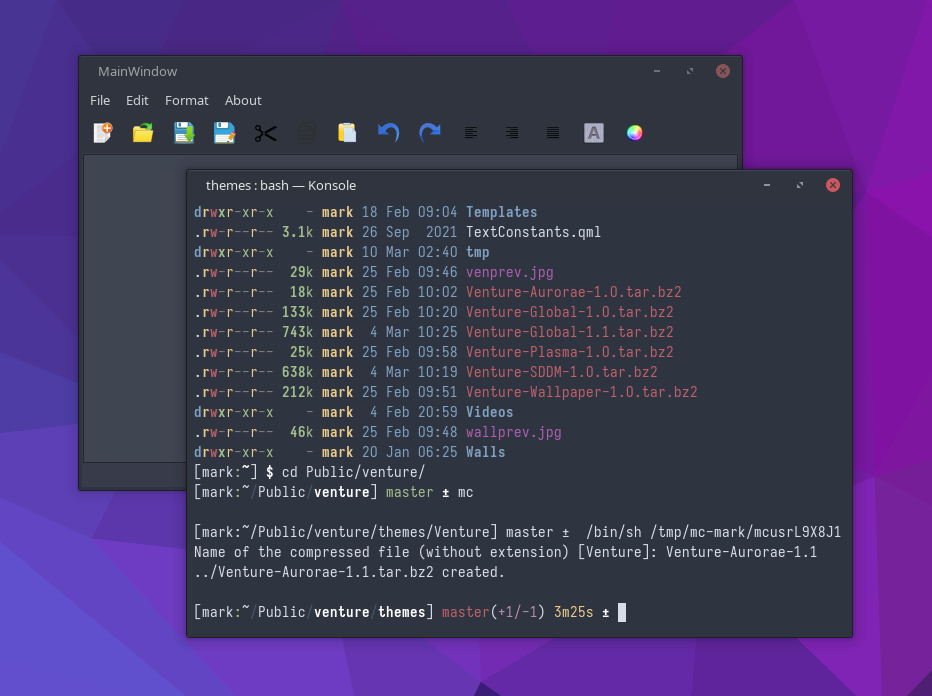Click '../Venture-Aurorae-1.1.tar.bz2 created.' line

point(349,572)
